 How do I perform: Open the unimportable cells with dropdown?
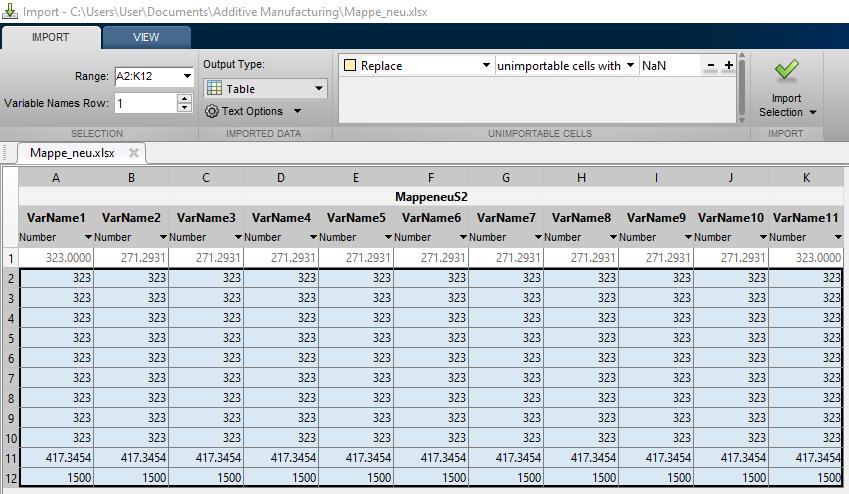[x=630, y=66]
